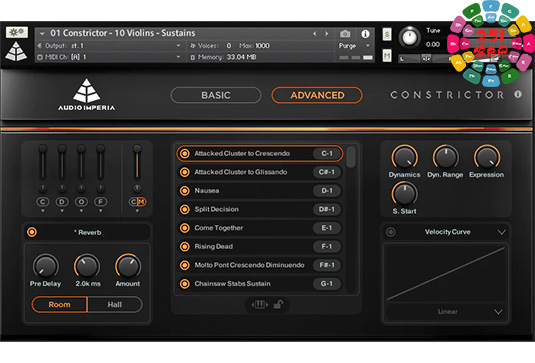Click the C mic volume fader
This screenshot has width=535, height=363.
43,162
